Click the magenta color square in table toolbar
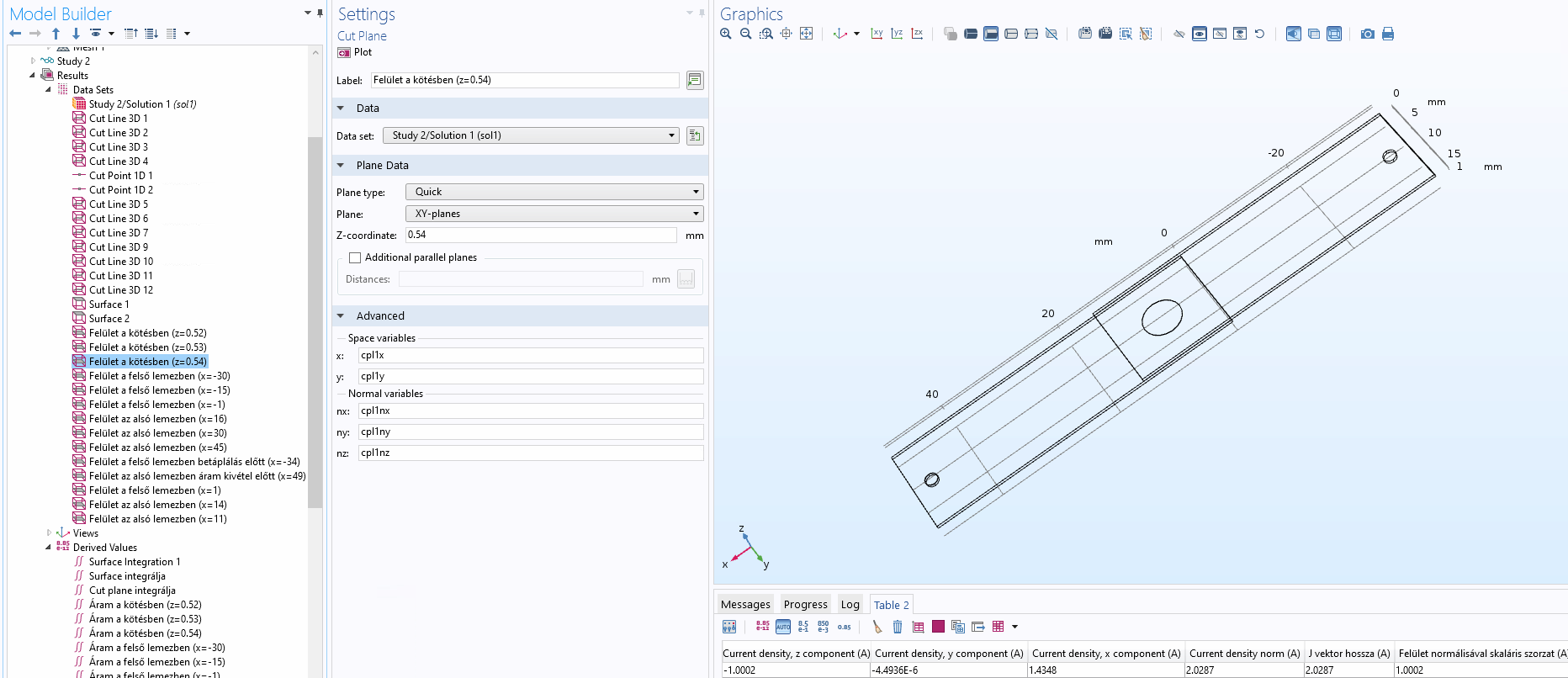This screenshot has height=678, width=1568. tap(938, 627)
